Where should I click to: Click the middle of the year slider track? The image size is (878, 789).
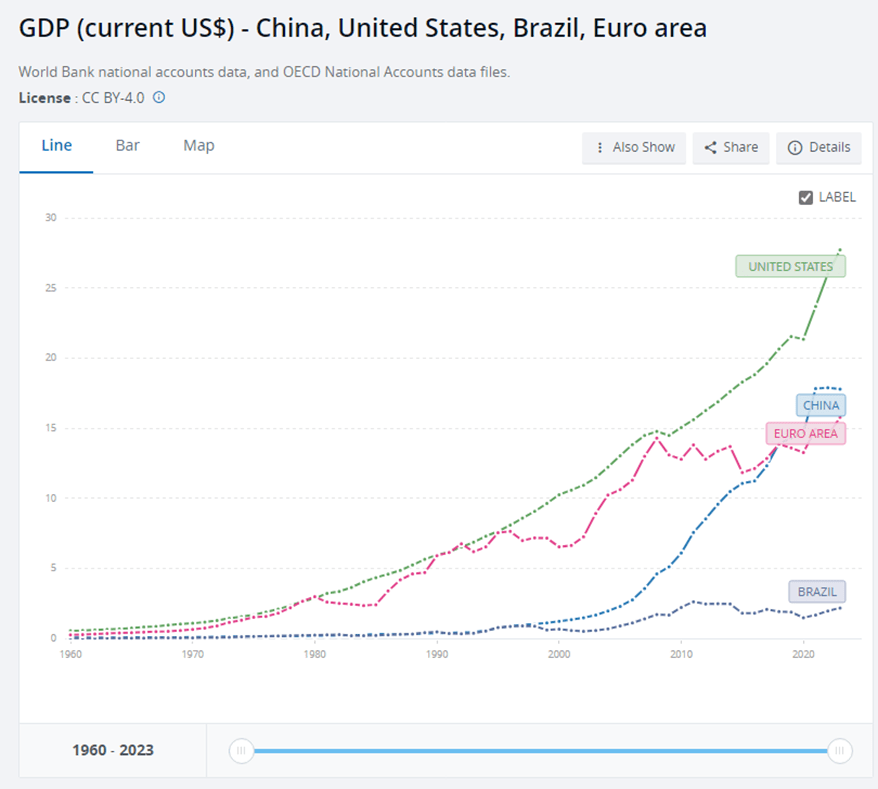(x=540, y=751)
